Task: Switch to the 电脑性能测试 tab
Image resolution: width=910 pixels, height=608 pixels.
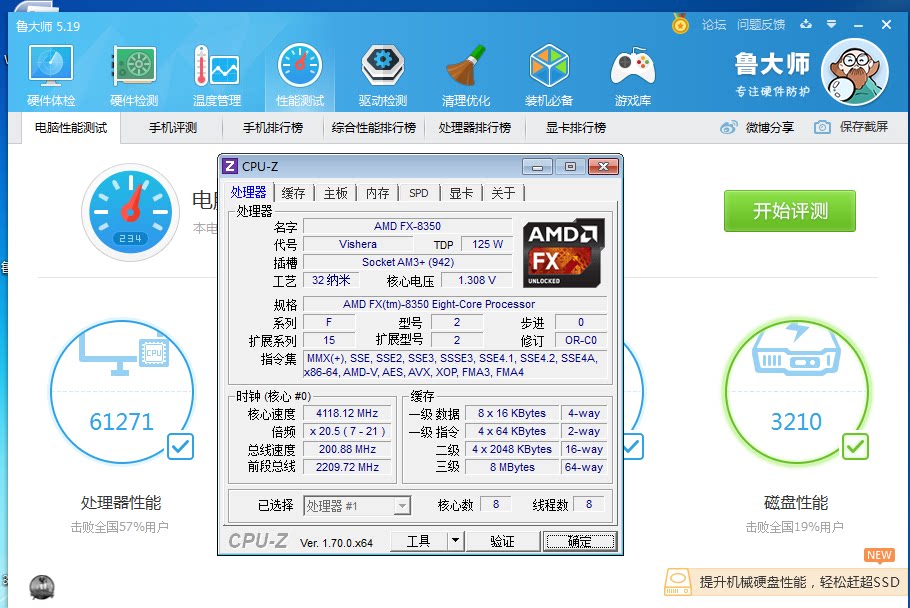Action: 71,128
